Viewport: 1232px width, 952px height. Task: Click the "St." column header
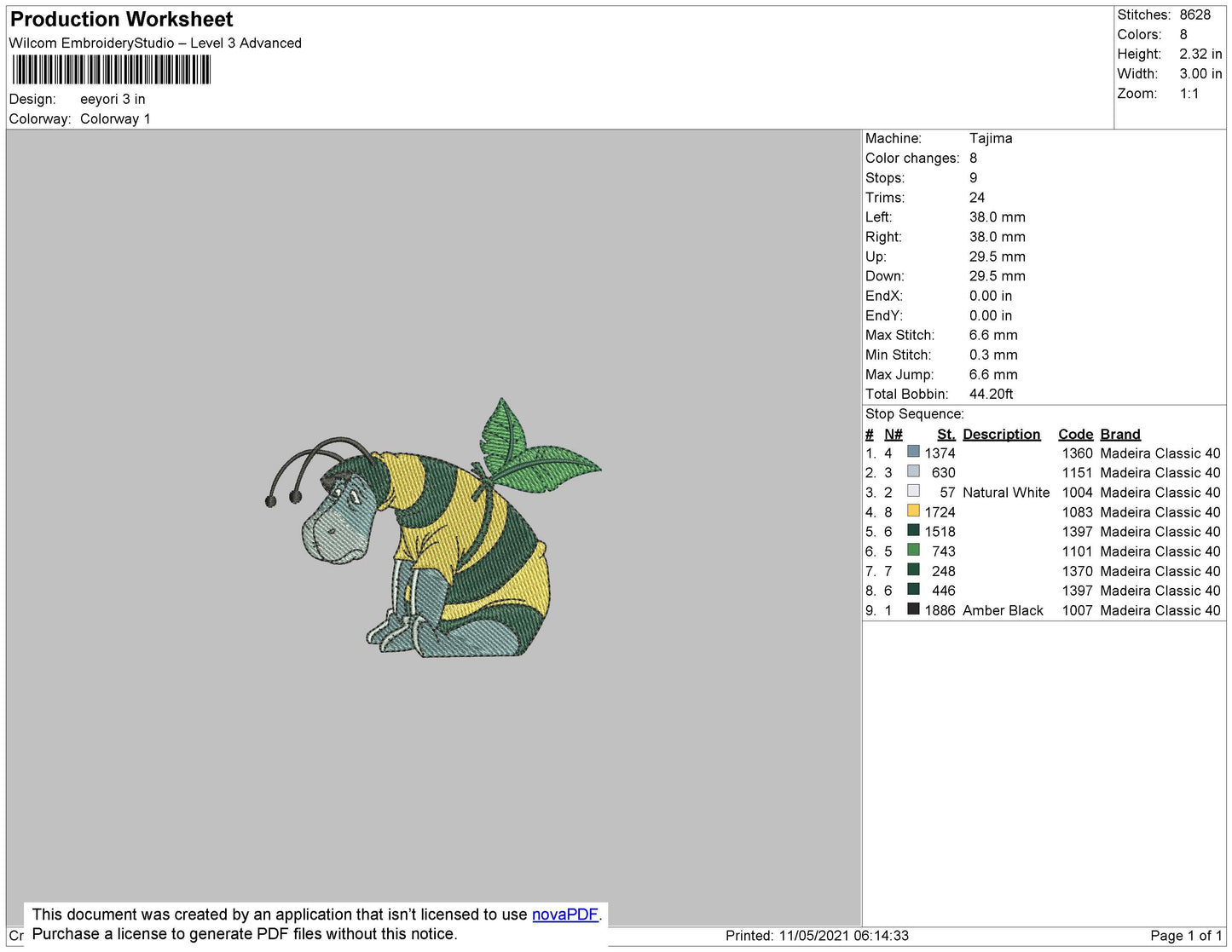[x=946, y=435]
